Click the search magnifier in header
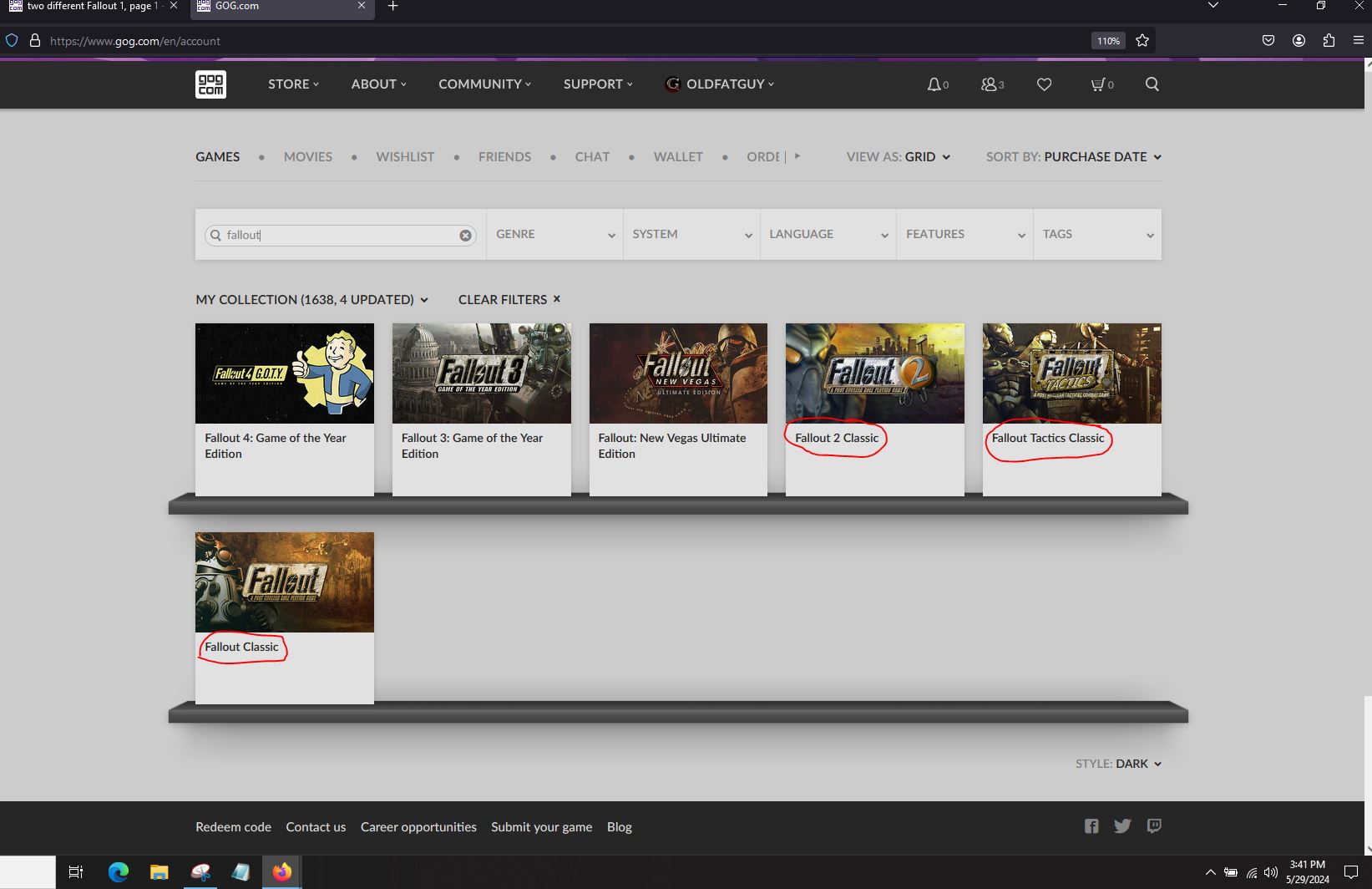The width and height of the screenshot is (1372, 889). [1152, 84]
